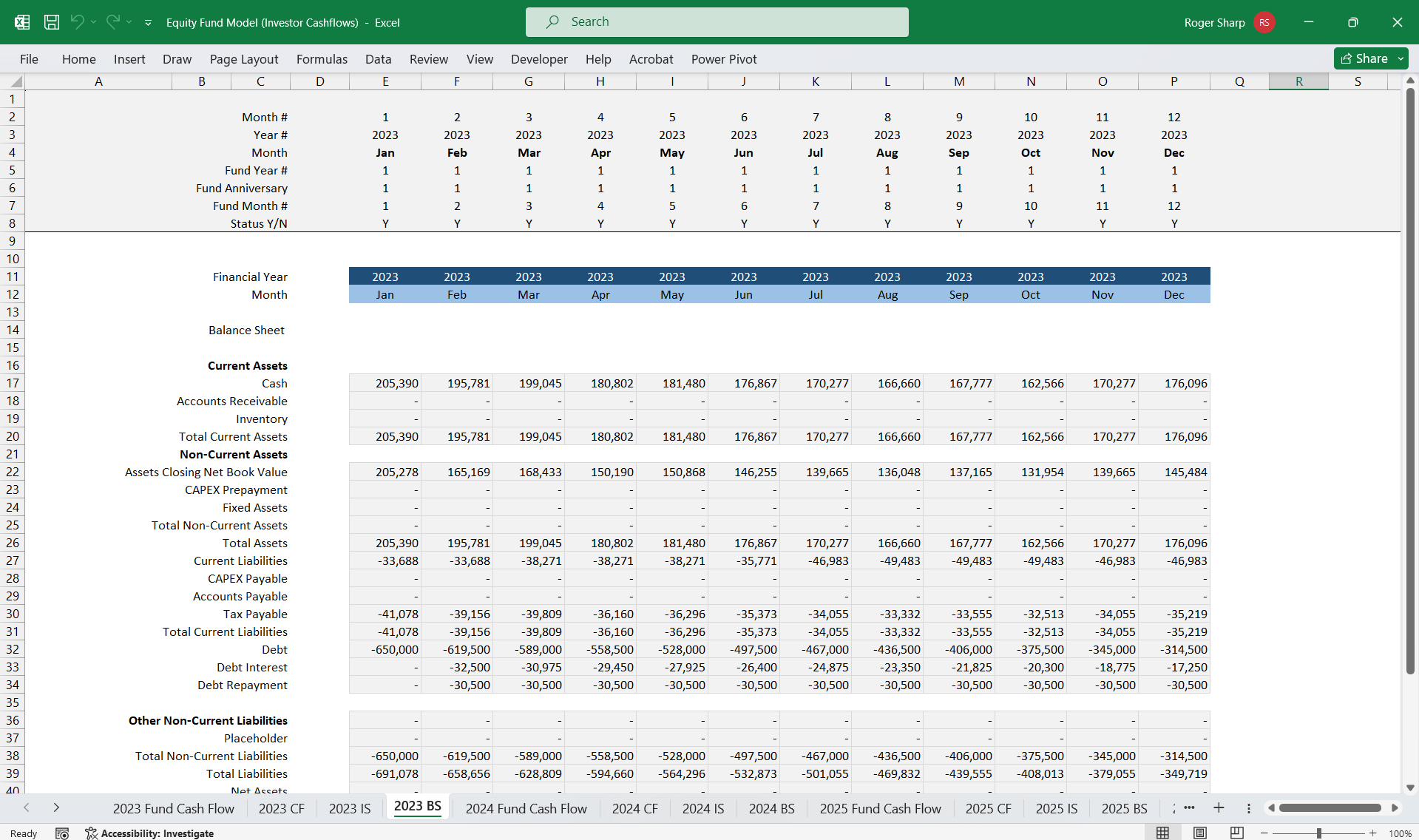1419x840 pixels.
Task: Open the Redo history dropdown arrow
Action: click(129, 22)
